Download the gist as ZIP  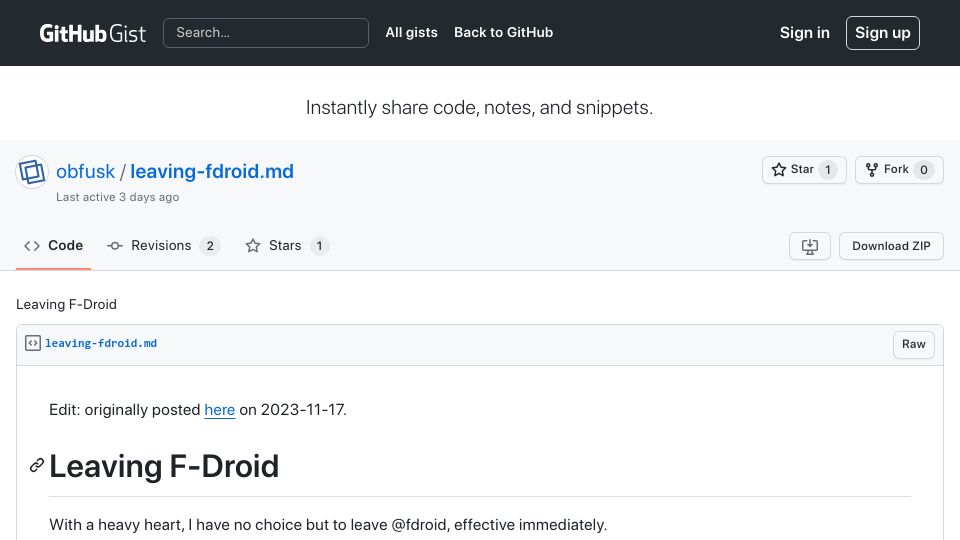891,246
